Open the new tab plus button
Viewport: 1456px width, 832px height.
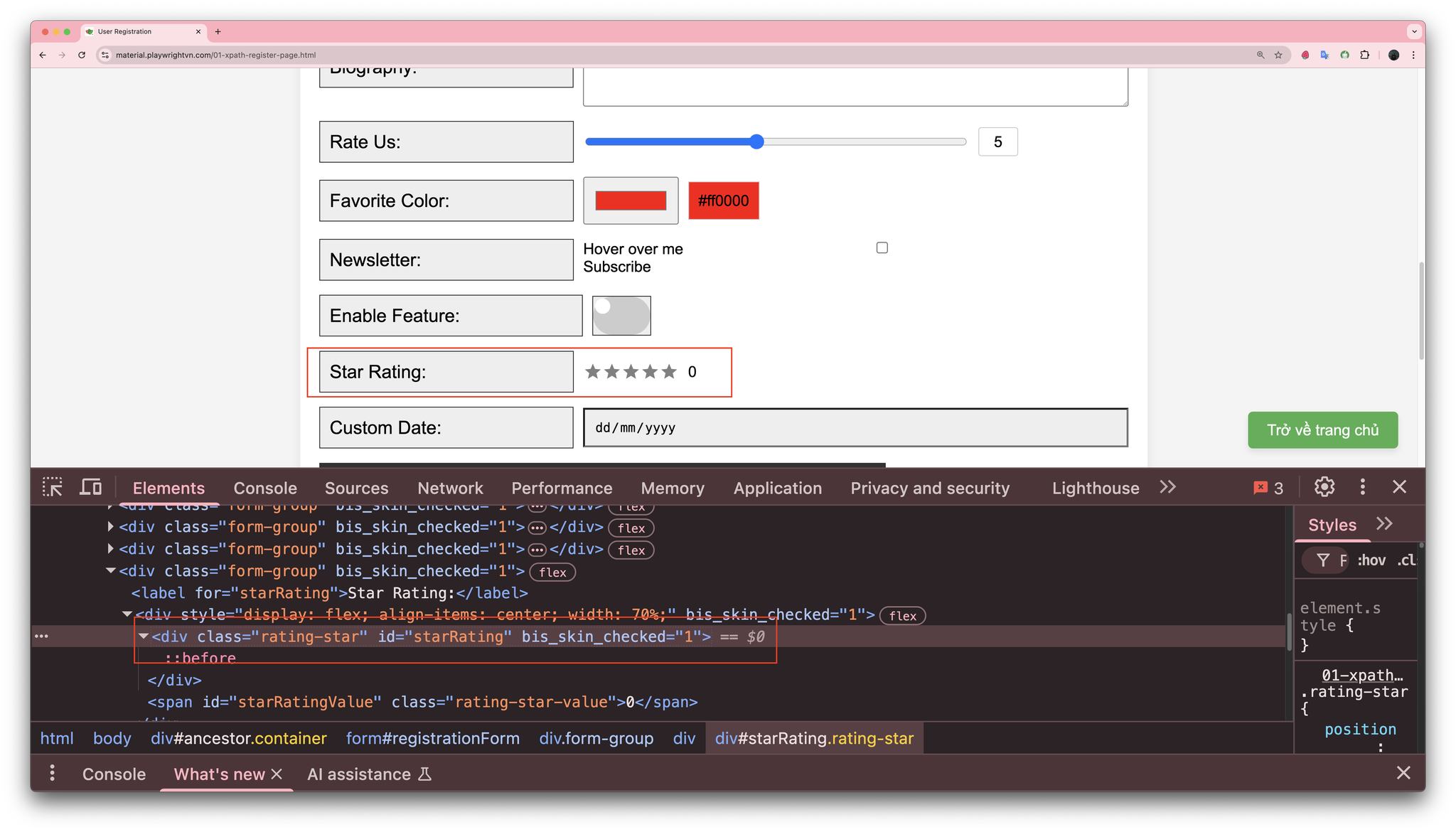click(x=218, y=31)
